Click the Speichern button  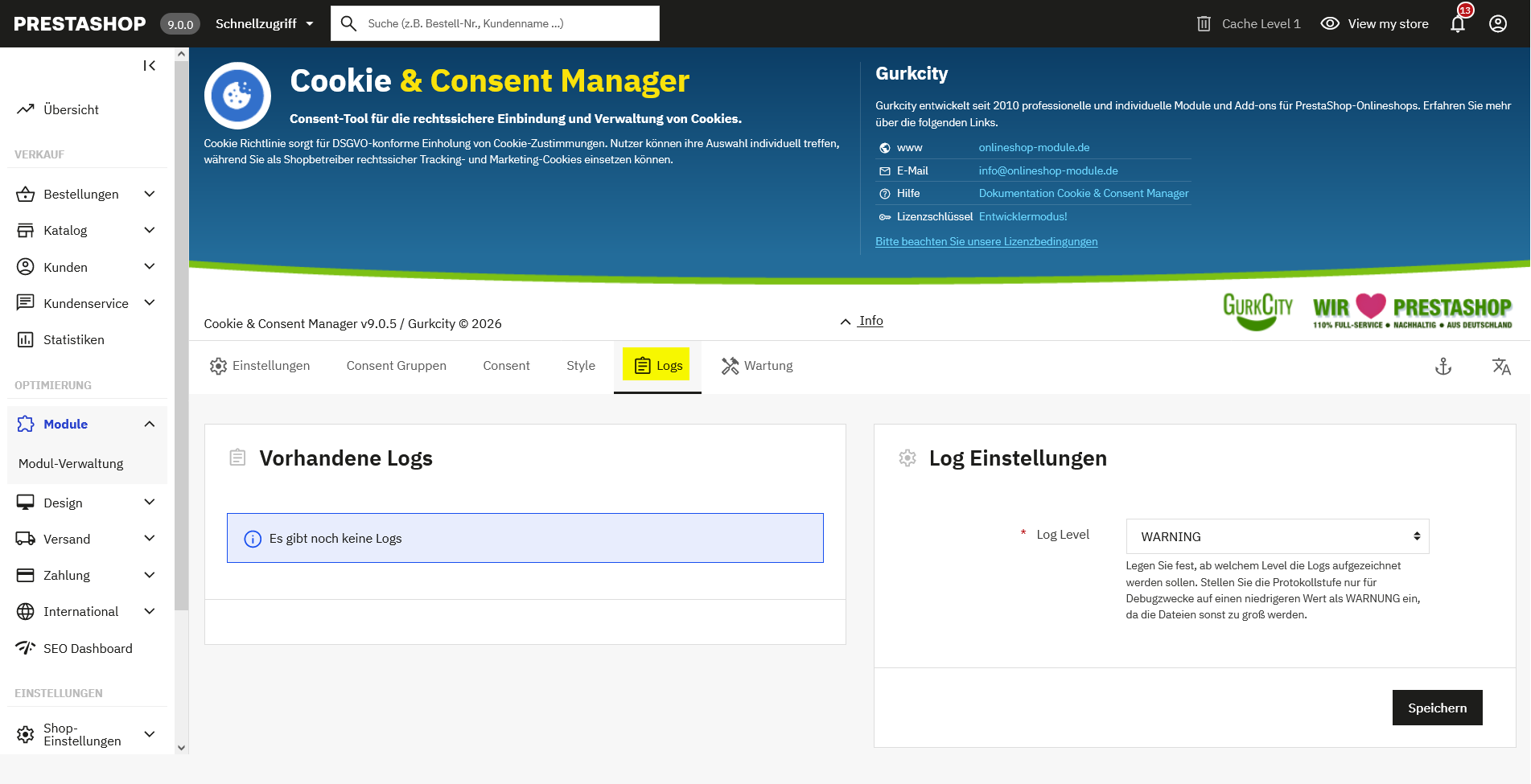tap(1437, 708)
